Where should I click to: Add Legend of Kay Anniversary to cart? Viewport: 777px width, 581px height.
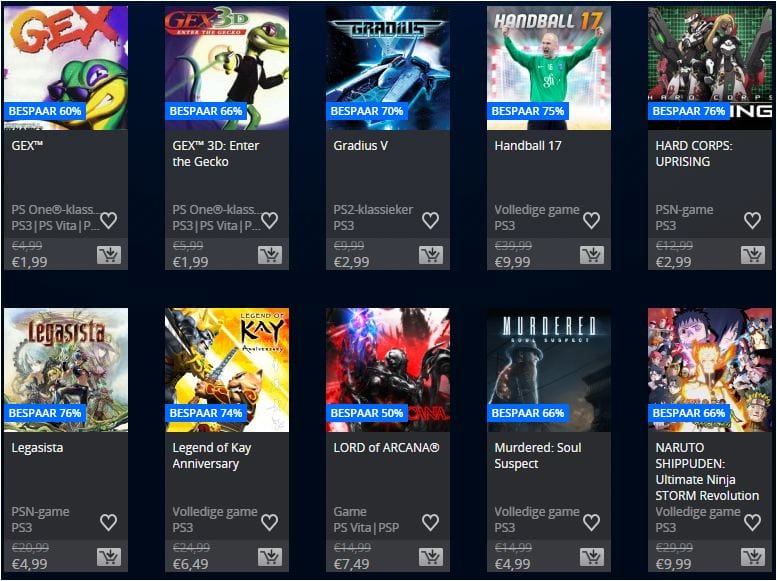270,557
